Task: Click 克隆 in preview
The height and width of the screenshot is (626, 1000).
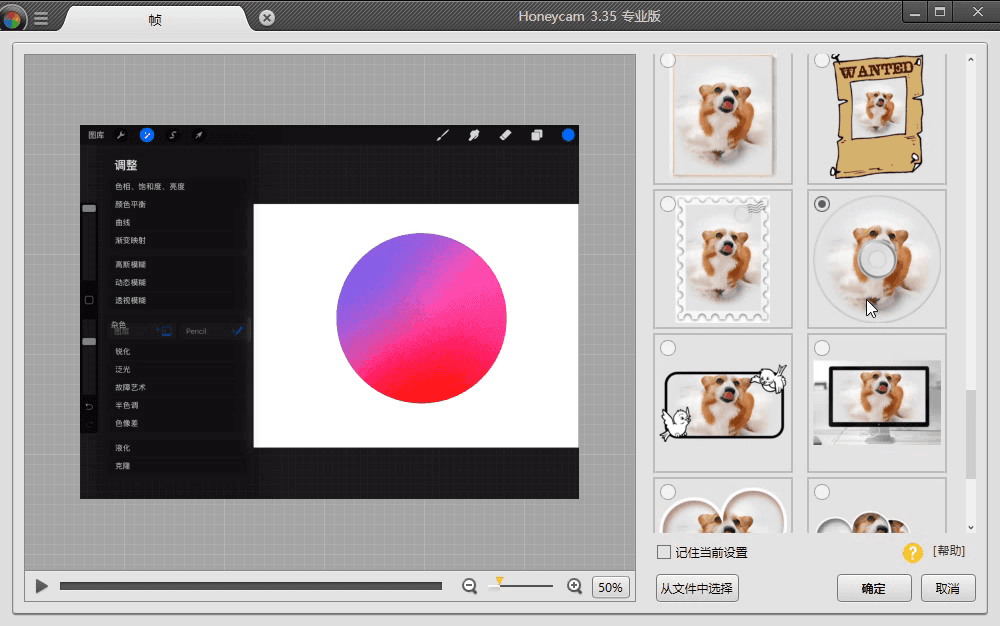Action: point(122,466)
